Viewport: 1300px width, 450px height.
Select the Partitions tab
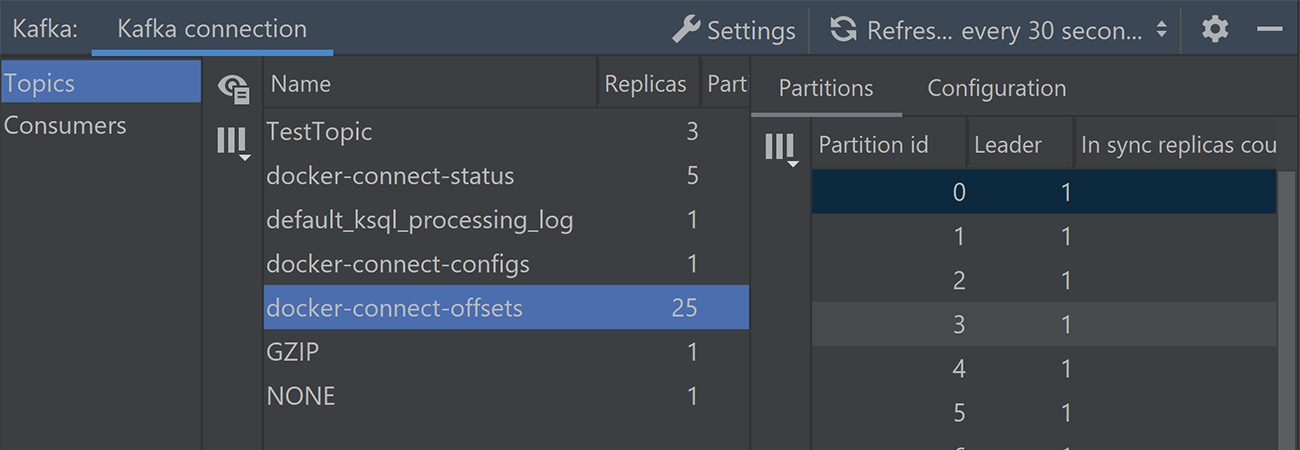(826, 88)
